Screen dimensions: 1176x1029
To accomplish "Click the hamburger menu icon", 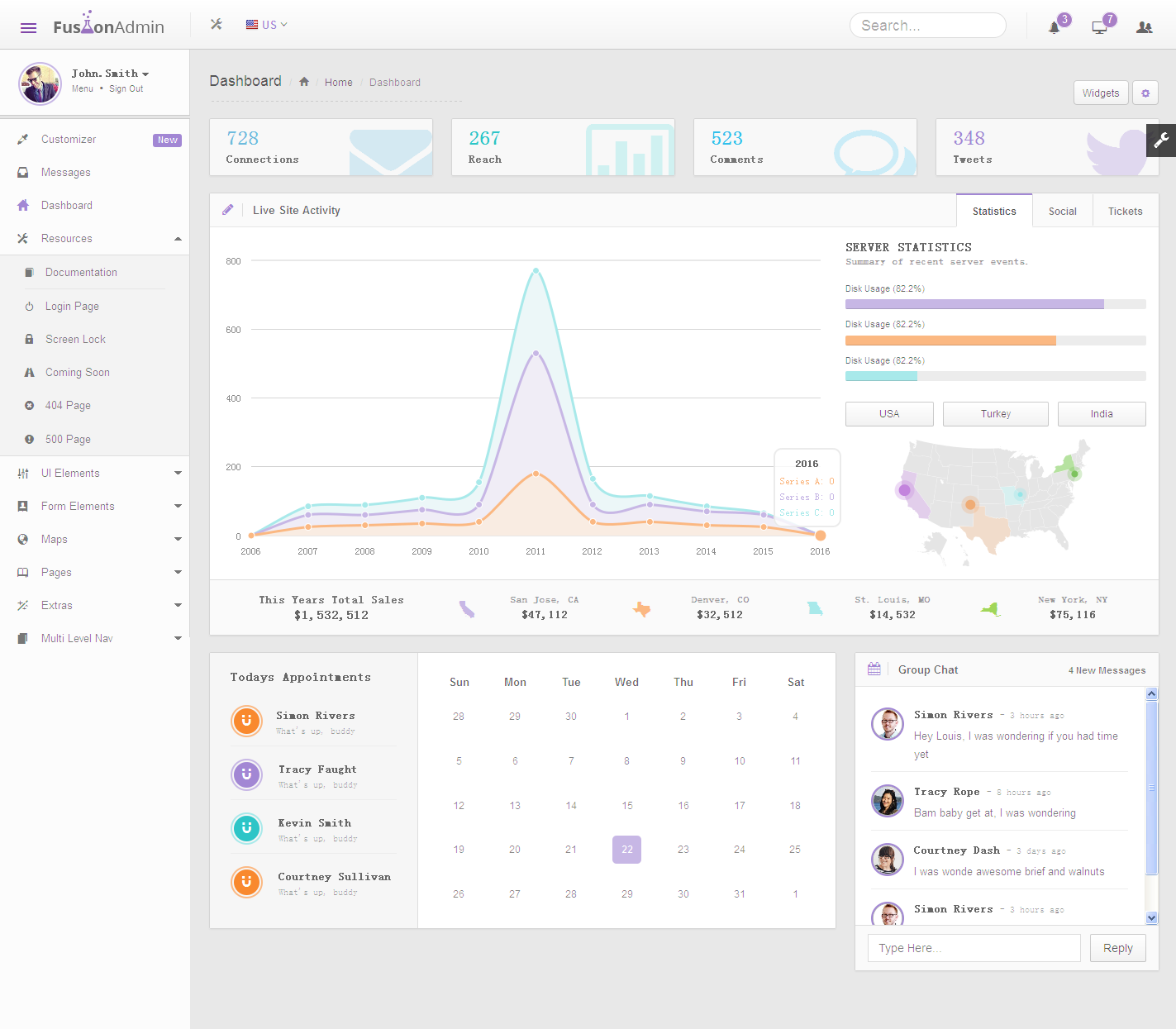I will click(x=28, y=27).
